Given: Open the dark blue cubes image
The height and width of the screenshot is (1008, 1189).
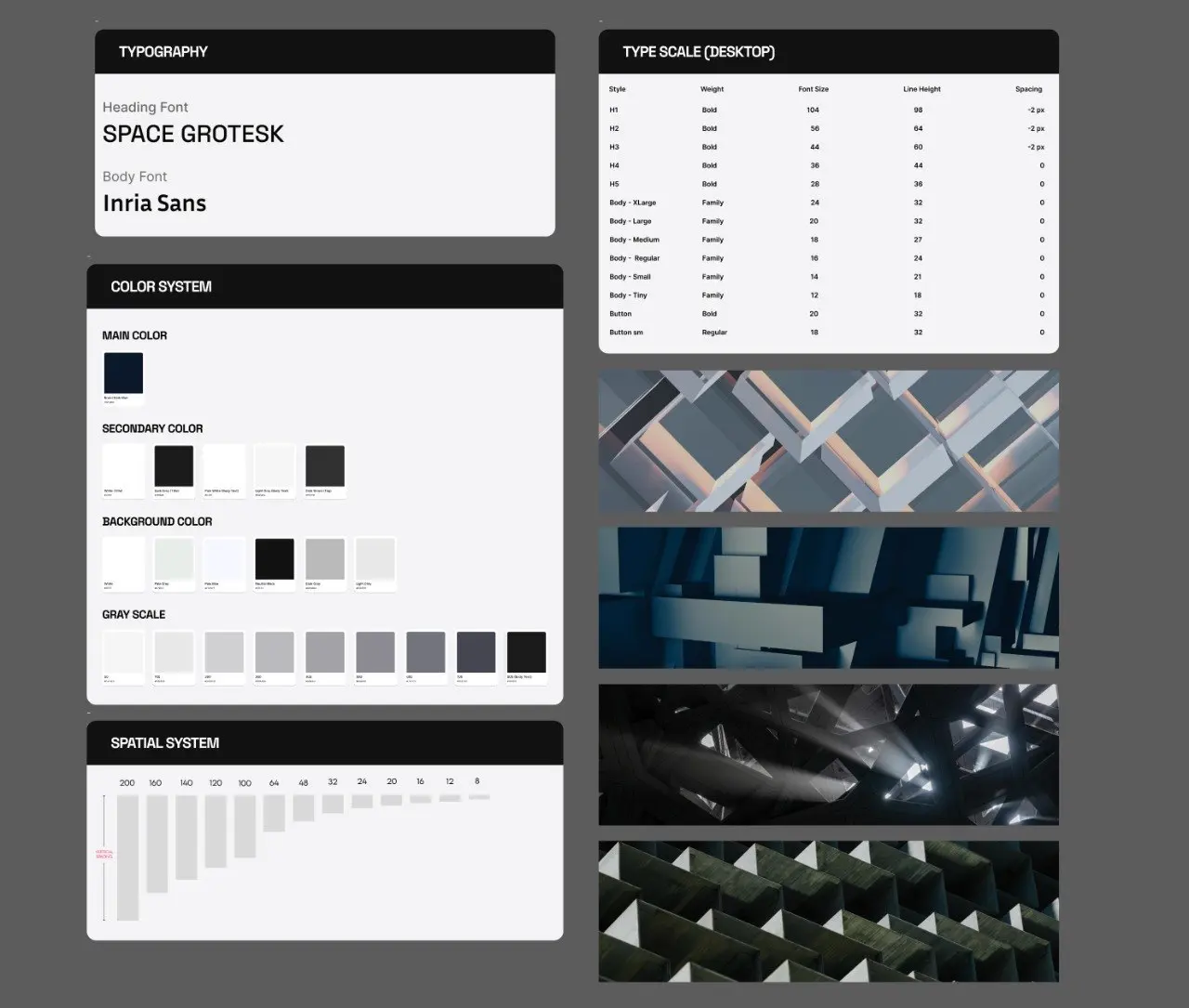Looking at the screenshot, I should coord(829,598).
